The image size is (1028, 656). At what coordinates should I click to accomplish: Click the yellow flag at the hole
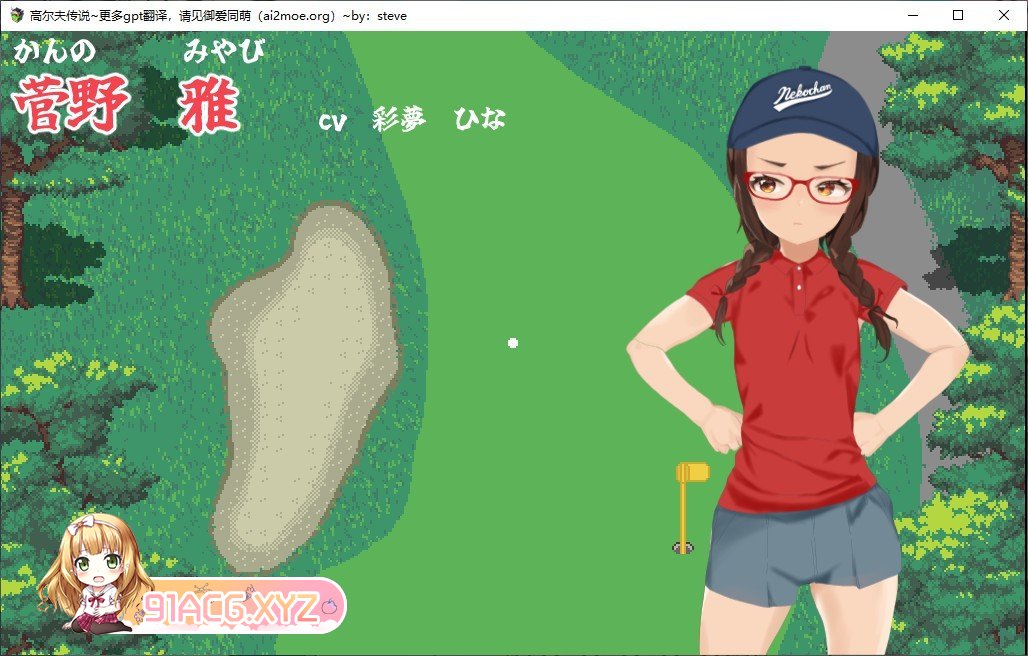(692, 473)
